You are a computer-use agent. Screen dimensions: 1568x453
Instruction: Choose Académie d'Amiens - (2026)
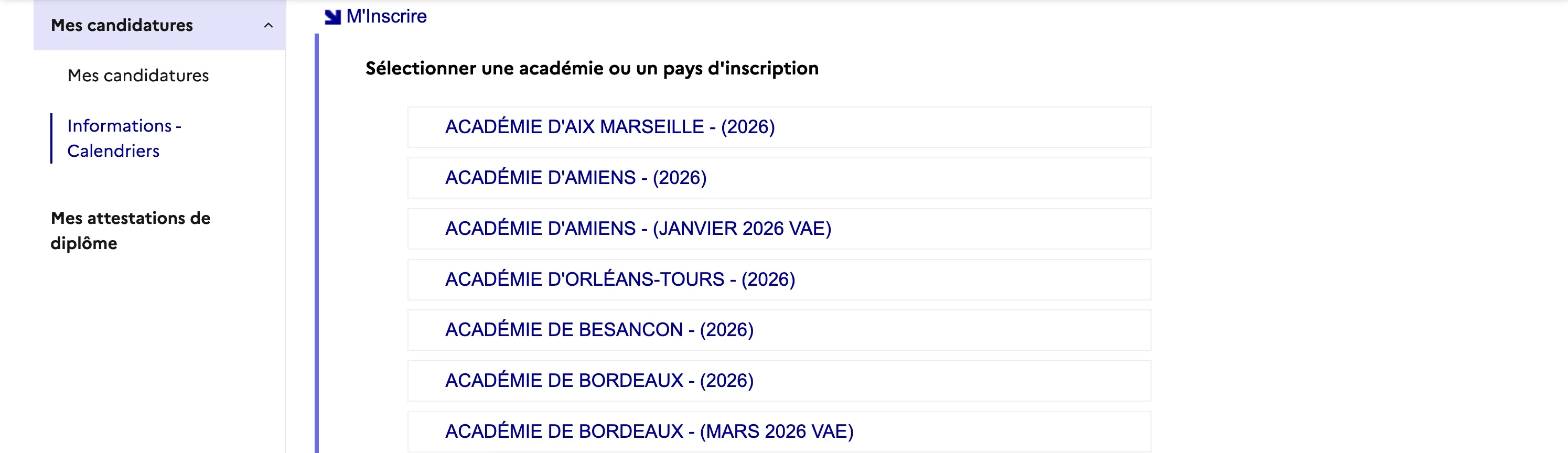[576, 178]
